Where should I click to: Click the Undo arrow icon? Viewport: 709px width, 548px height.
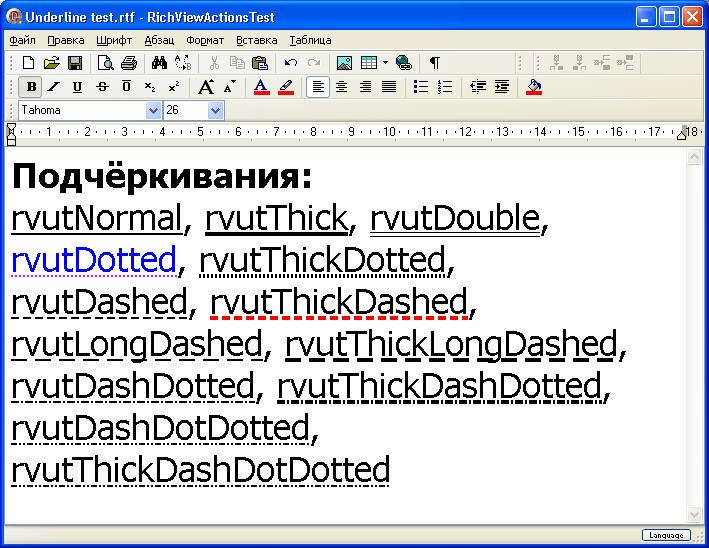[x=291, y=63]
